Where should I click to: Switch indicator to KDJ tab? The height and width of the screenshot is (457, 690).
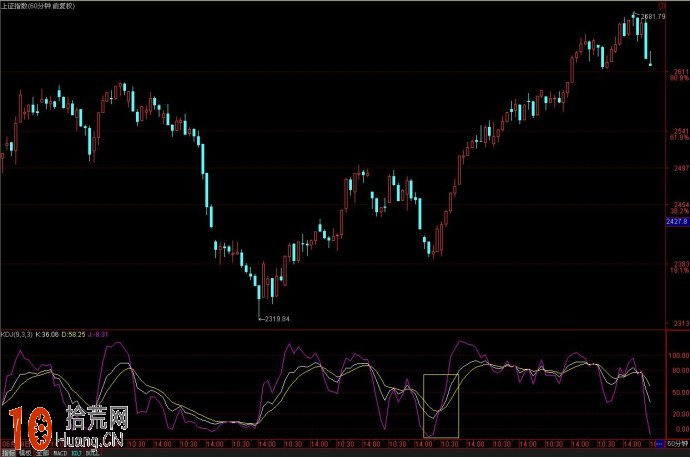click(x=77, y=453)
